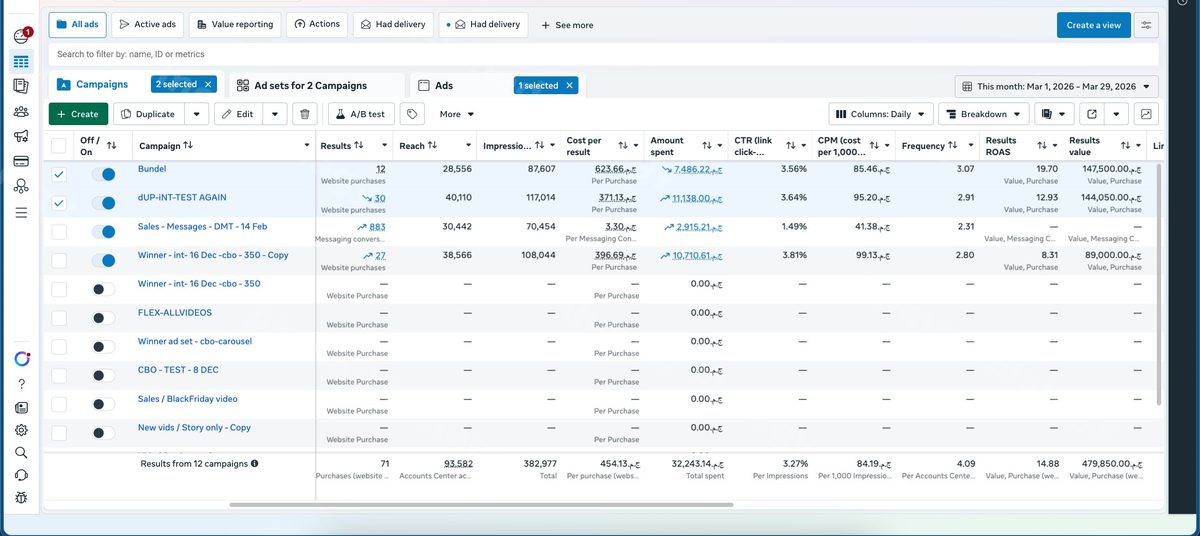The width and height of the screenshot is (1200, 536).
Task: Open the support headset icon in sidebar
Action: [22, 474]
